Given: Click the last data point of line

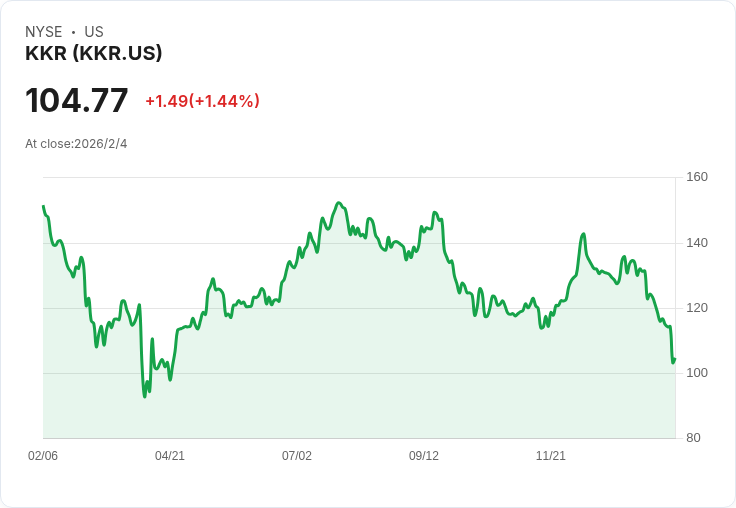Looking at the screenshot, I should click(675, 360).
